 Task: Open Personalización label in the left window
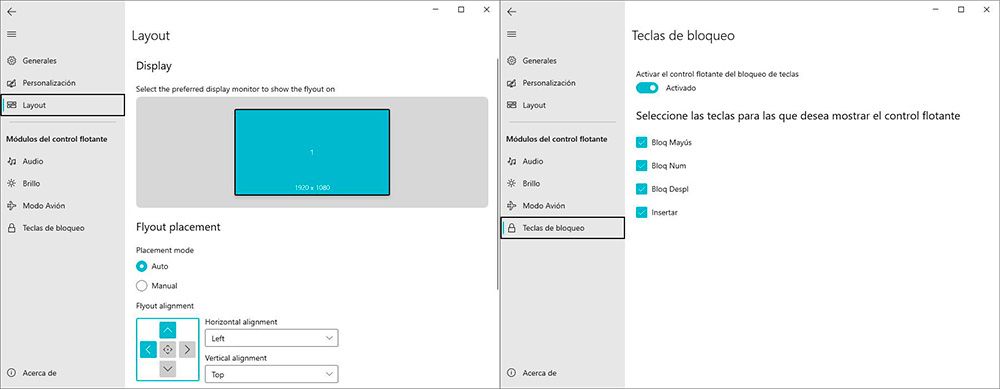pos(49,83)
